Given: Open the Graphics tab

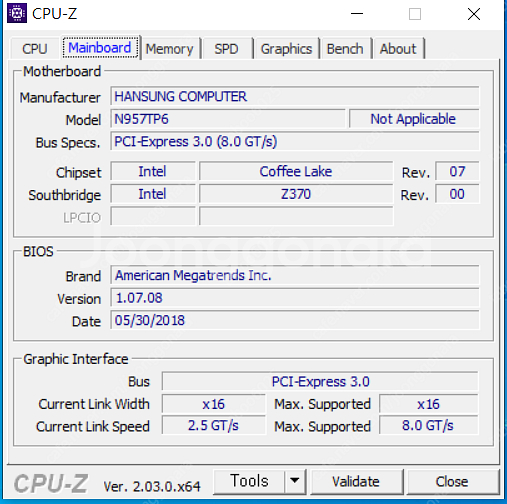Looking at the screenshot, I should coord(286,49).
